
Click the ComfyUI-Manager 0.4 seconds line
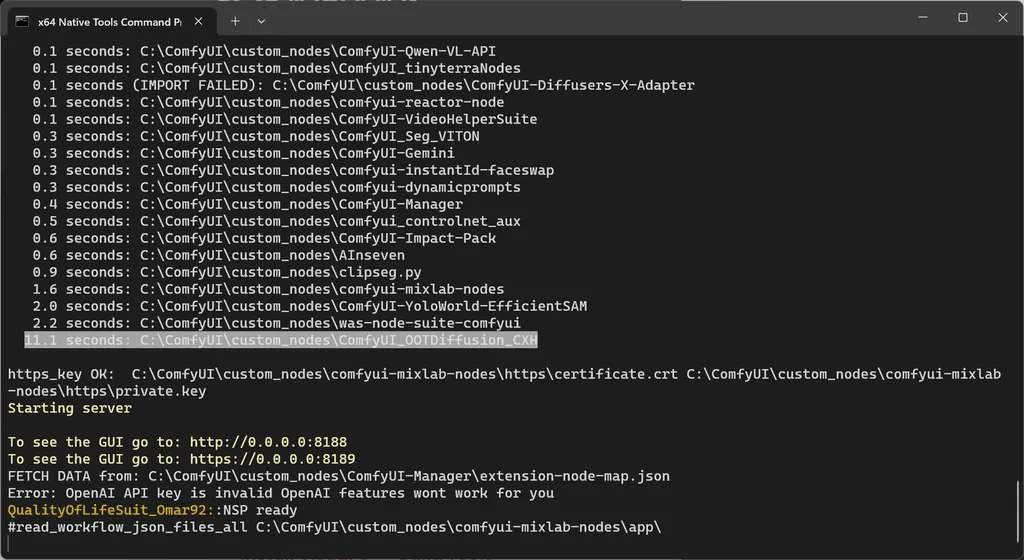[x=248, y=204]
